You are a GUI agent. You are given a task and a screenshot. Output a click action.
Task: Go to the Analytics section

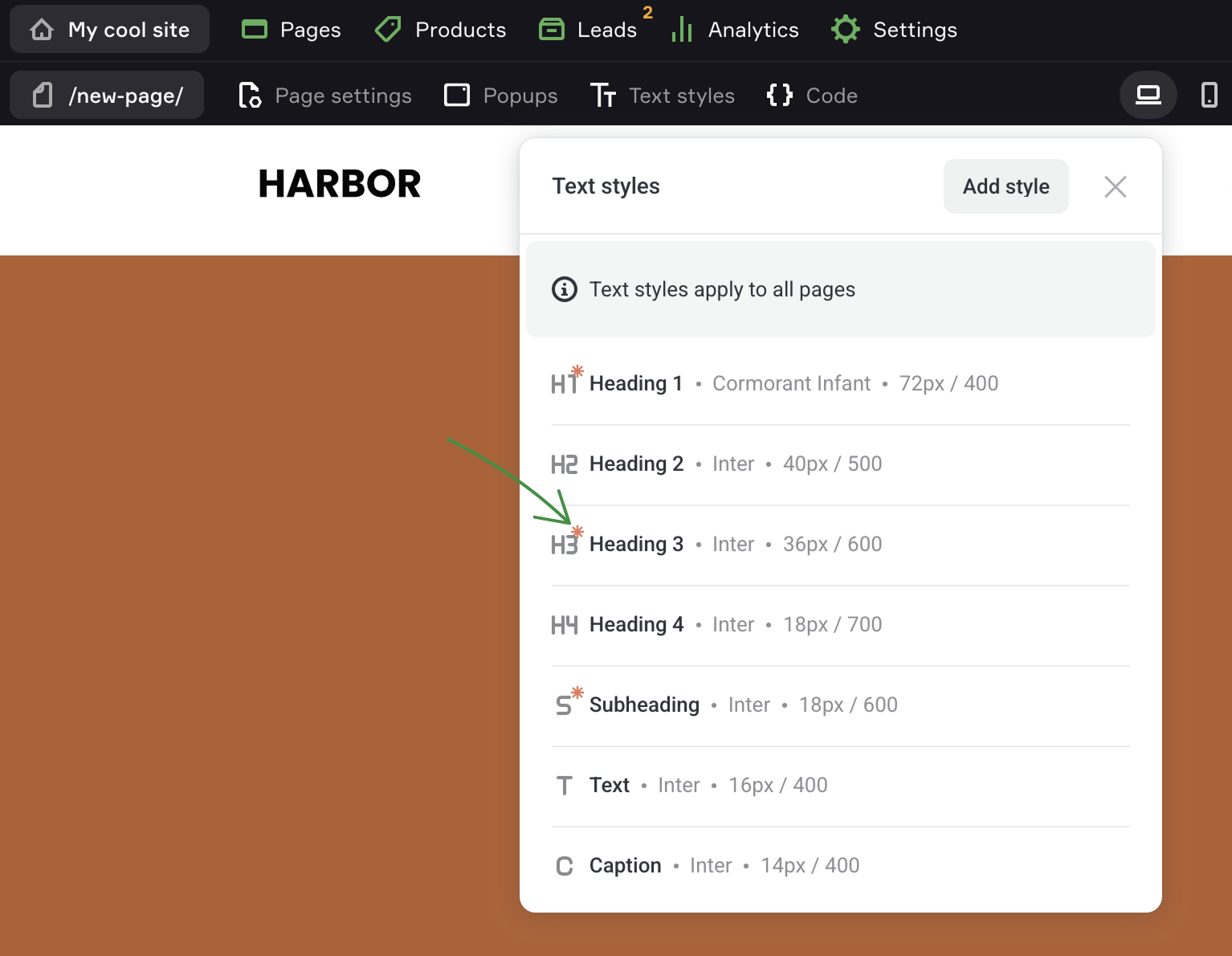[736, 30]
